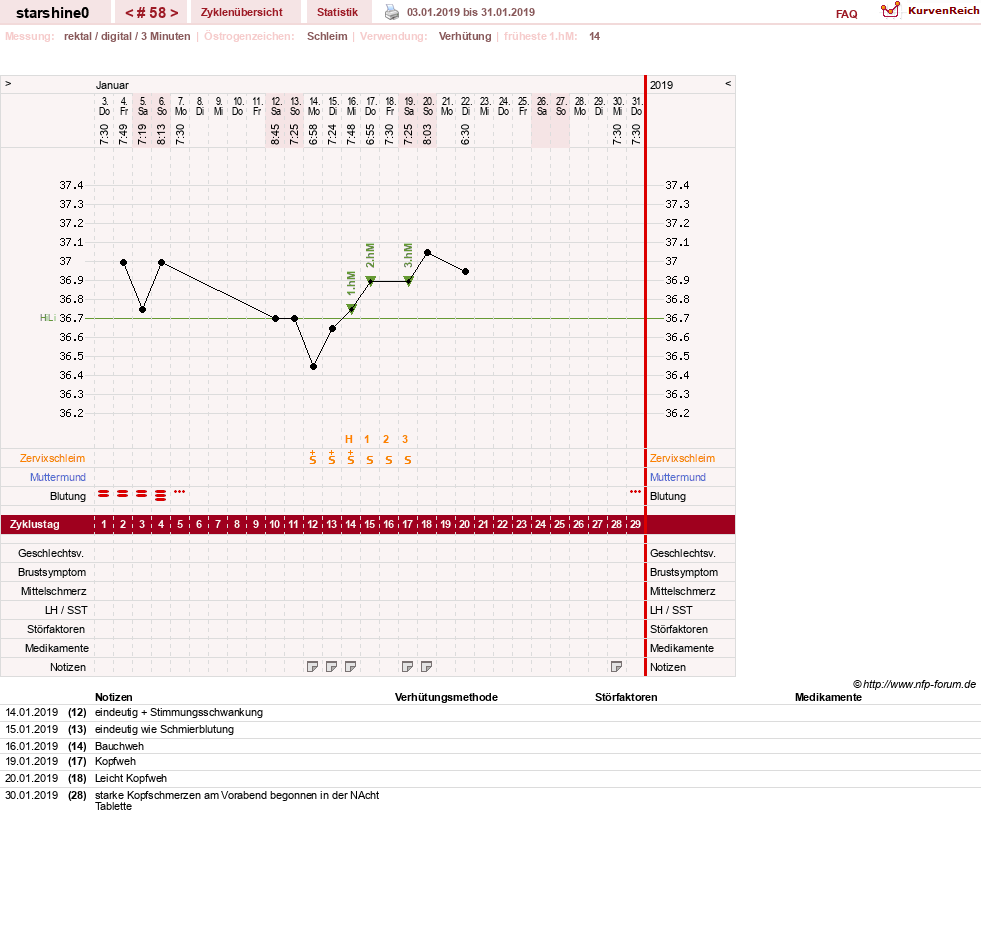The width and height of the screenshot is (981, 930).
Task: Click S mucus symbol on cycle day 17
Action: click(408, 460)
